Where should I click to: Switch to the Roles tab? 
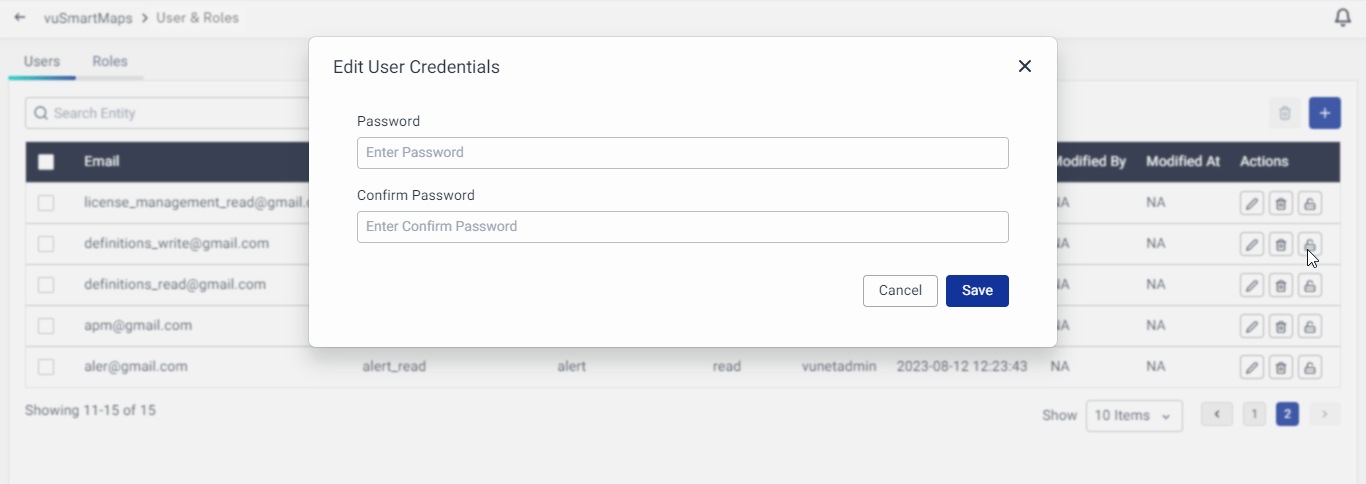(x=110, y=61)
